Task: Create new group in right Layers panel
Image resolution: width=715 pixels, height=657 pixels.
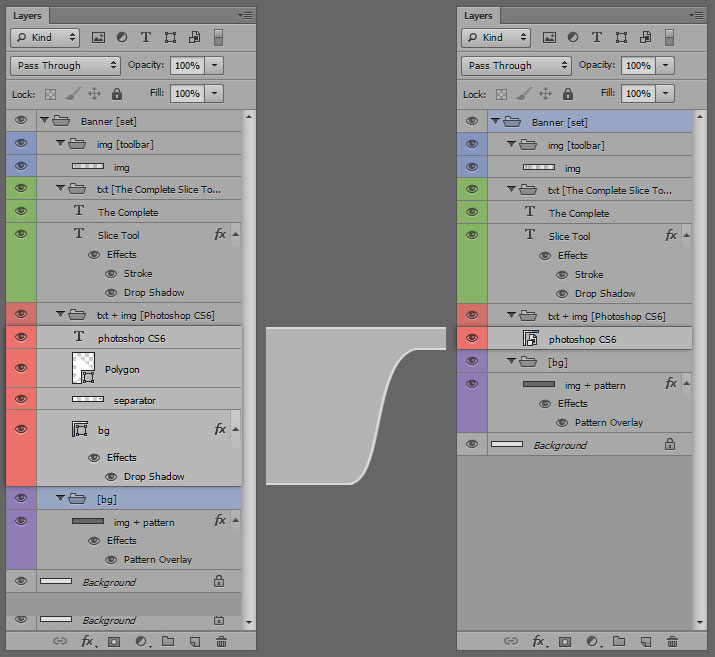Action: click(x=619, y=641)
